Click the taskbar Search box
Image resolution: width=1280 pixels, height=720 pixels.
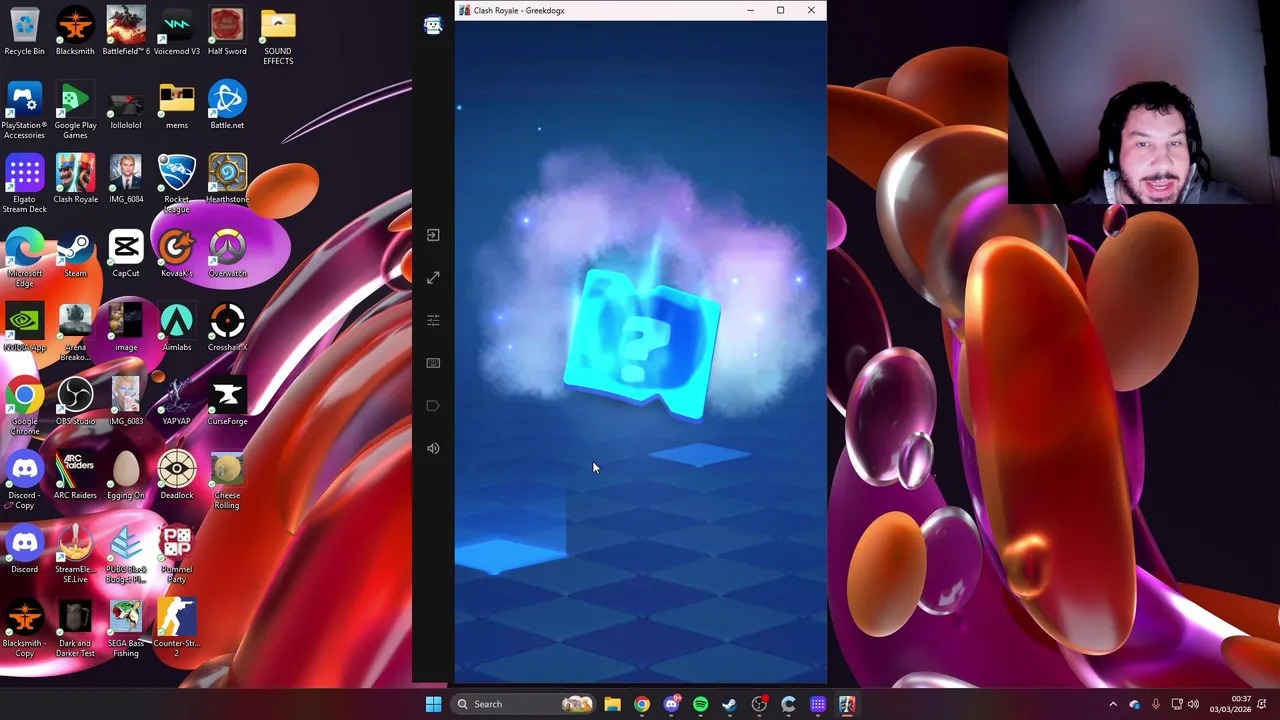pyautogui.click(x=523, y=704)
